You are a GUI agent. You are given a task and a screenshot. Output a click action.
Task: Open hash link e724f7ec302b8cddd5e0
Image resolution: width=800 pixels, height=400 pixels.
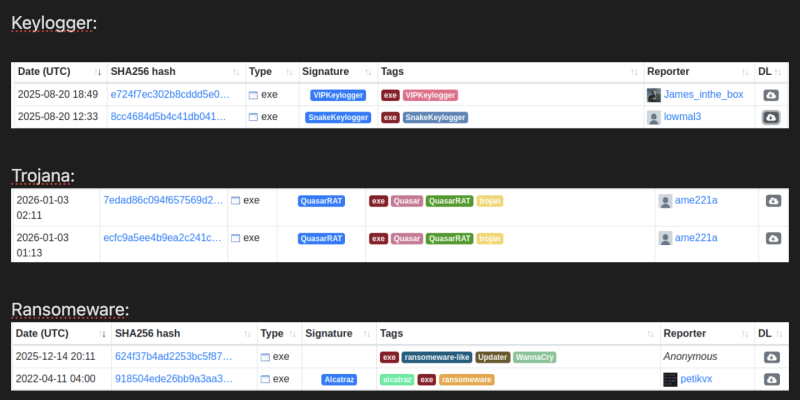pos(170,94)
